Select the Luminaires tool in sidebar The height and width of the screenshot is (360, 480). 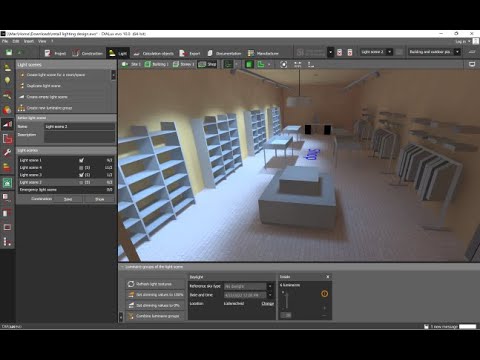[7, 68]
